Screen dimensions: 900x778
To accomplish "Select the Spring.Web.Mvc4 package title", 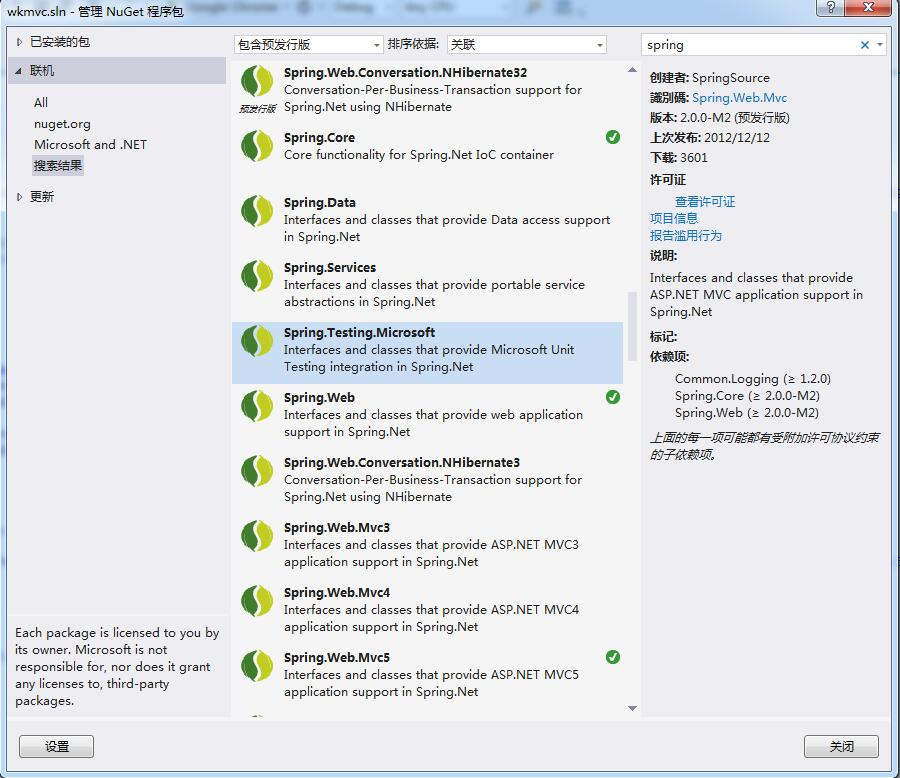I will 337,593.
